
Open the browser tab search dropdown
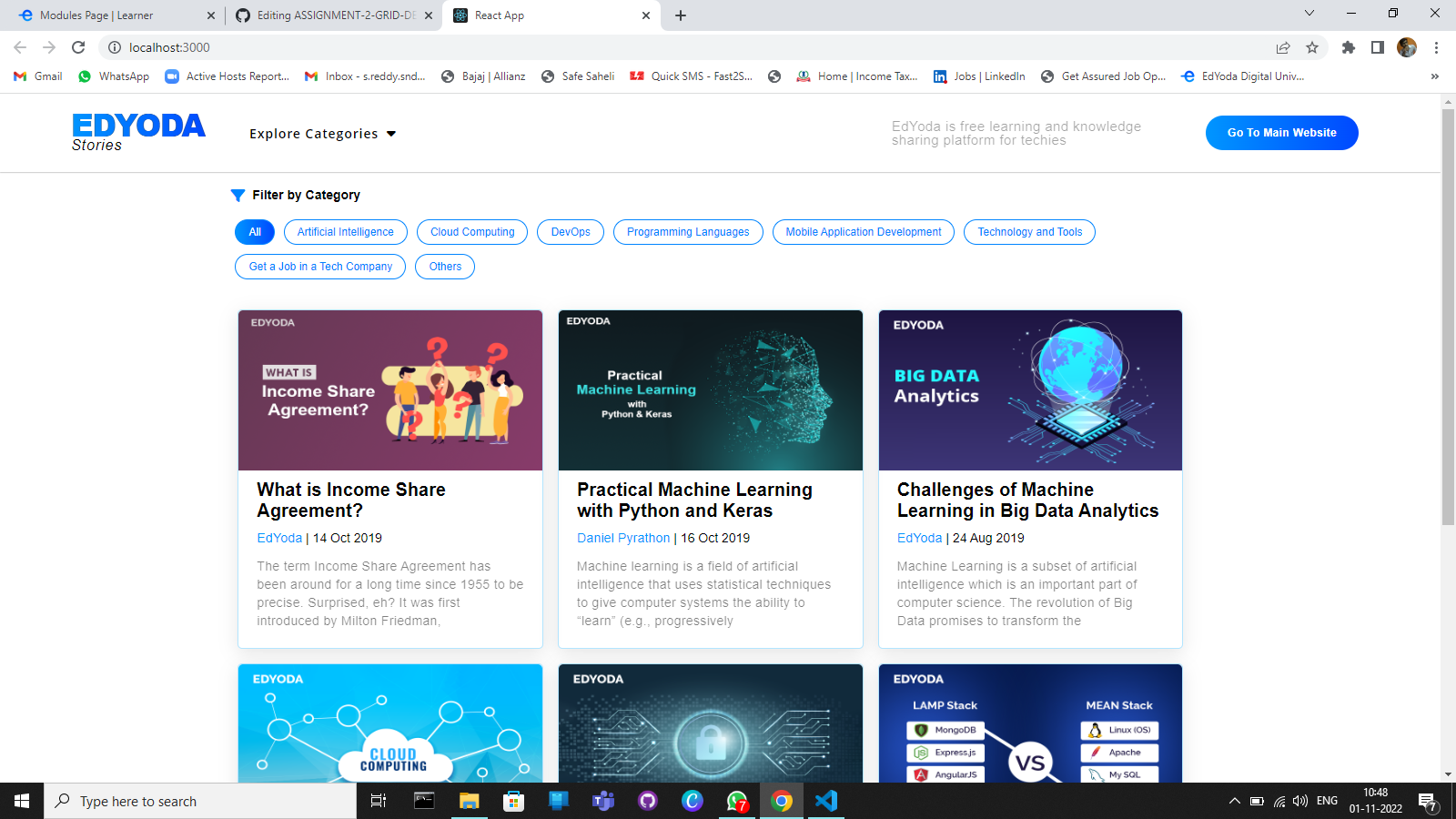point(1309,15)
